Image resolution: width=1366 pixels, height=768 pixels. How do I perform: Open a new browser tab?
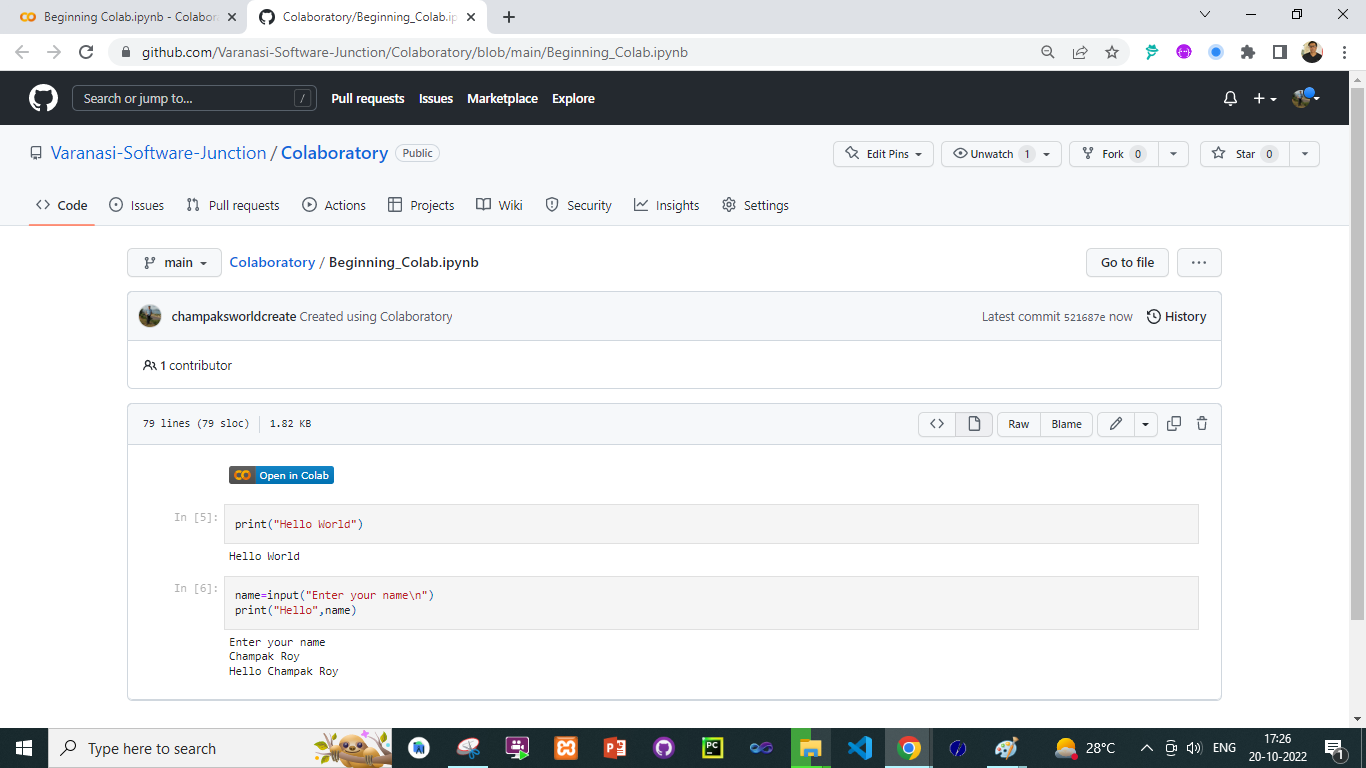coord(509,17)
